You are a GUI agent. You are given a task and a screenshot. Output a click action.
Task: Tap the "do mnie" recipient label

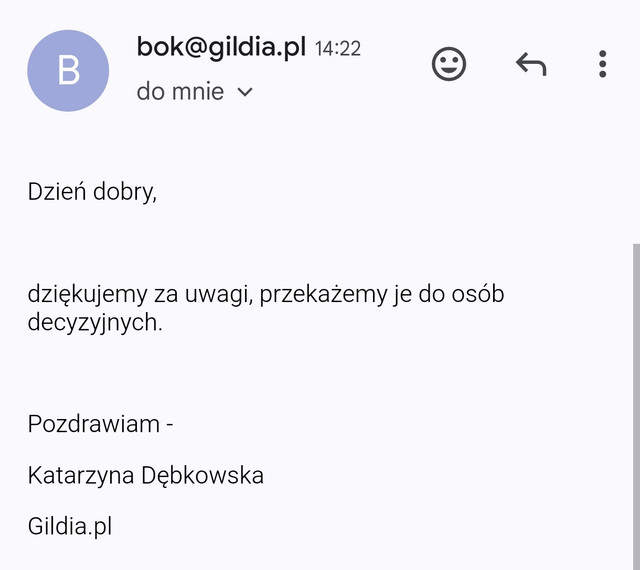[x=180, y=93]
